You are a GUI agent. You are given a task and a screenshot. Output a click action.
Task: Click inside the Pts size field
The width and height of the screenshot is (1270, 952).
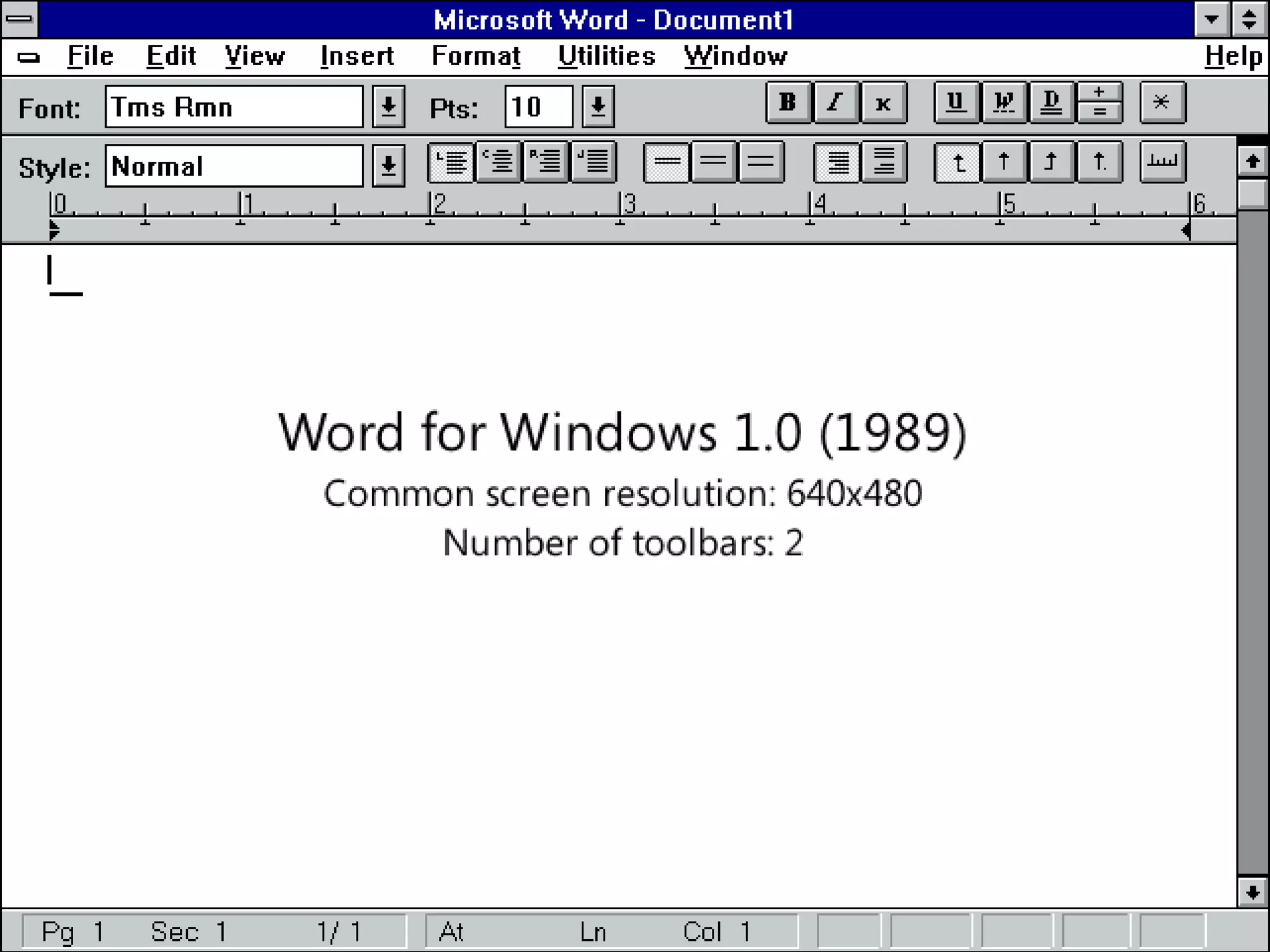click(x=538, y=107)
